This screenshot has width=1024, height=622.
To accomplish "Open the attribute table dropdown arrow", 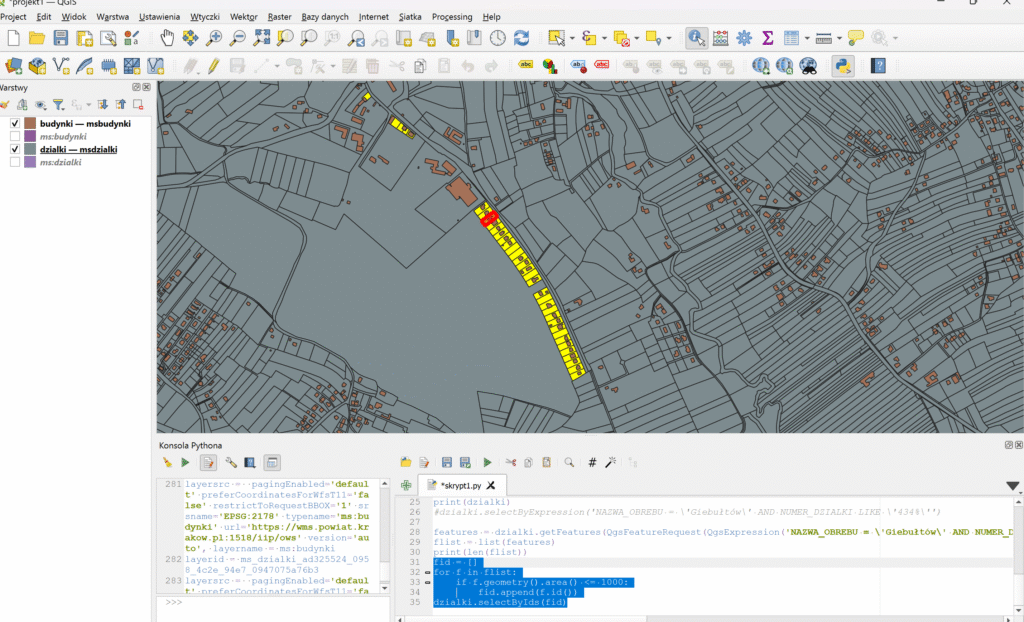I will click(x=806, y=39).
